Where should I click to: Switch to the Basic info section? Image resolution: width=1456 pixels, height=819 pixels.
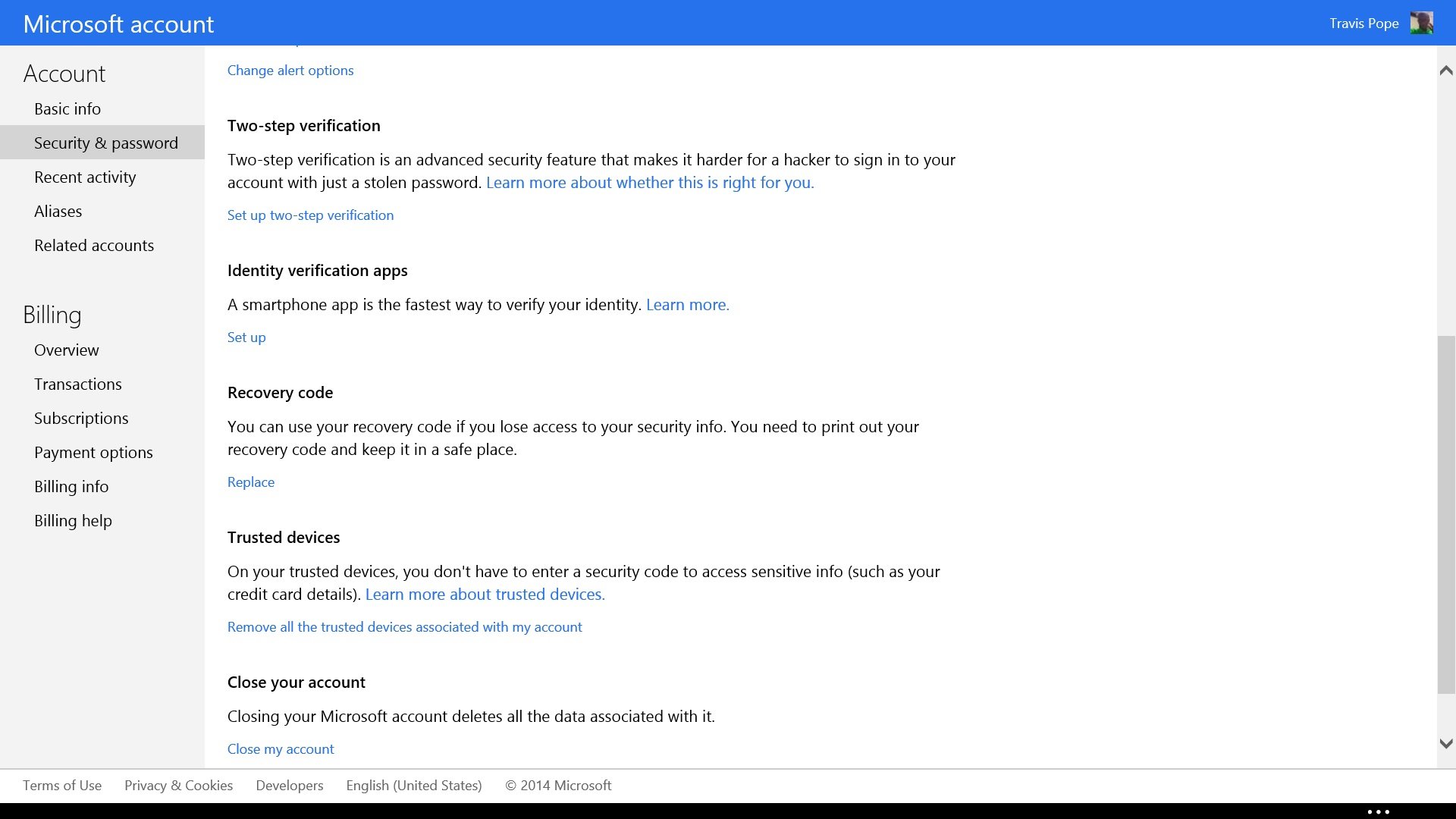[67, 108]
